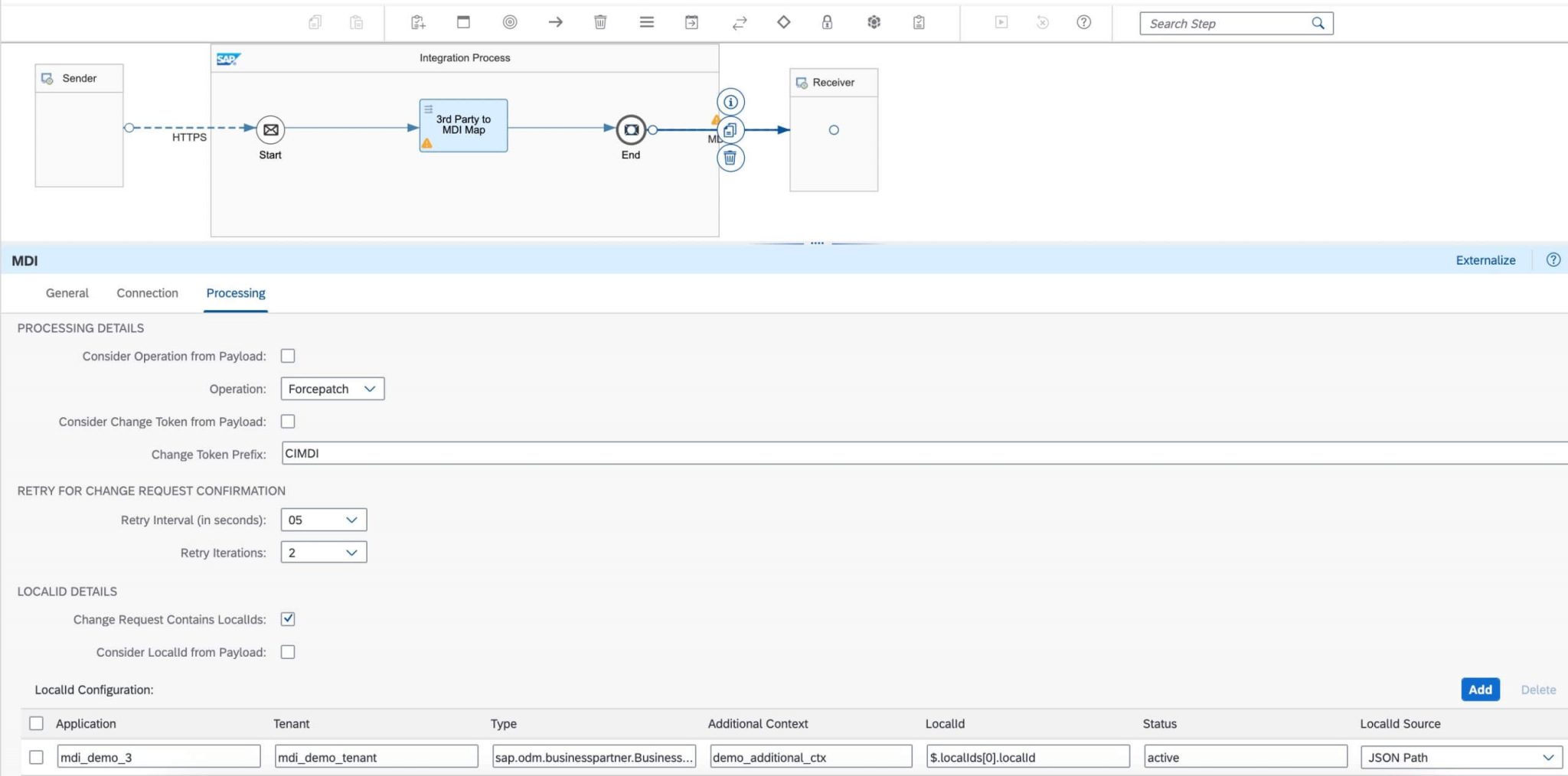Open the Delete step trash icon in toolbar
The image size is (1568, 776).
[x=600, y=22]
